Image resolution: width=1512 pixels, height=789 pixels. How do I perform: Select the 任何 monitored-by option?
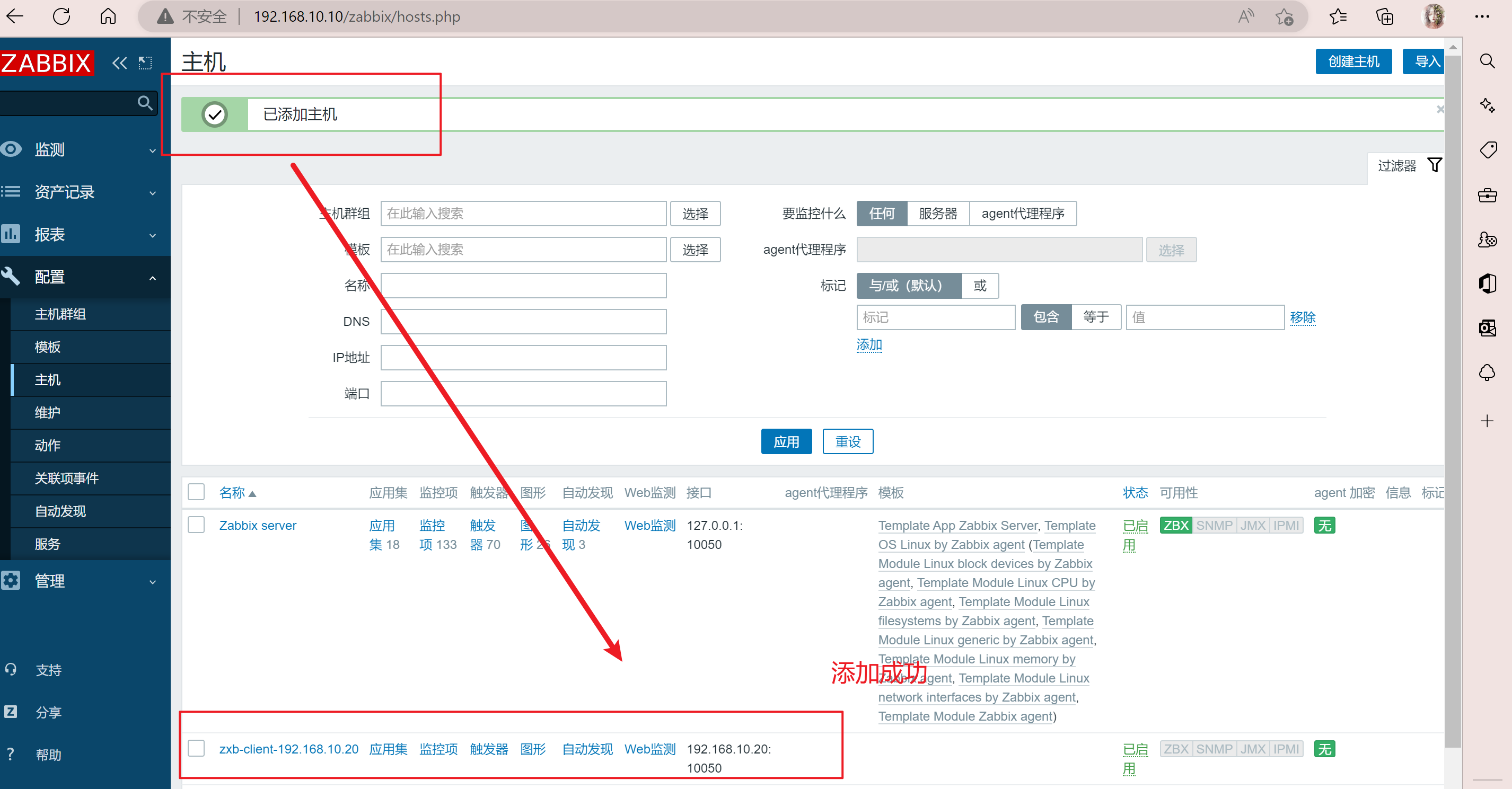click(882, 214)
